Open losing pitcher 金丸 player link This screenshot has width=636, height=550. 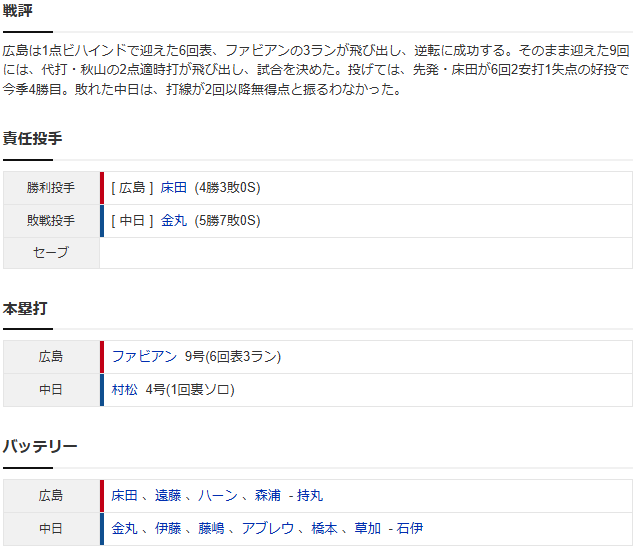click(174, 221)
